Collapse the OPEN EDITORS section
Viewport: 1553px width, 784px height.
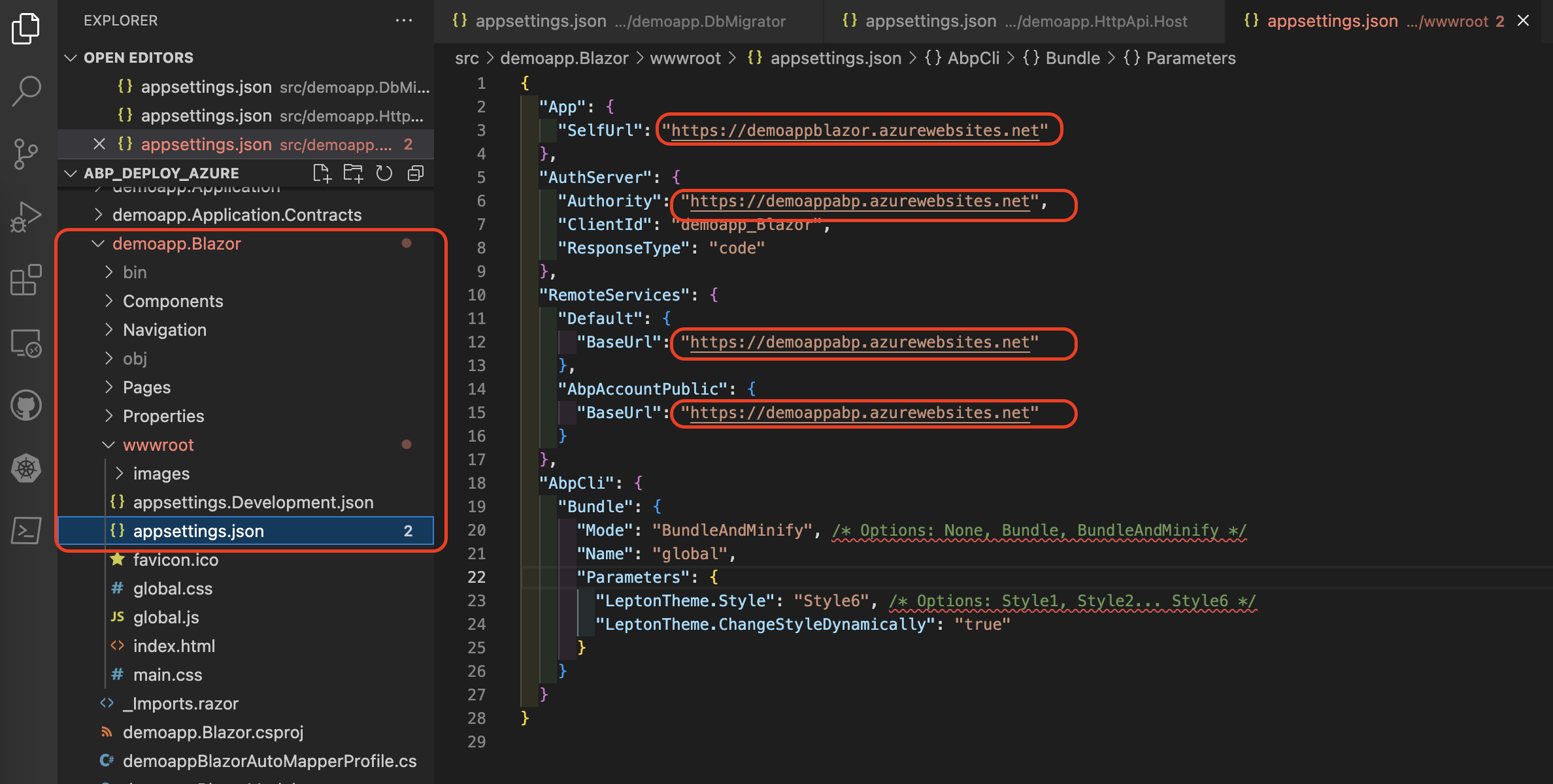coord(71,57)
